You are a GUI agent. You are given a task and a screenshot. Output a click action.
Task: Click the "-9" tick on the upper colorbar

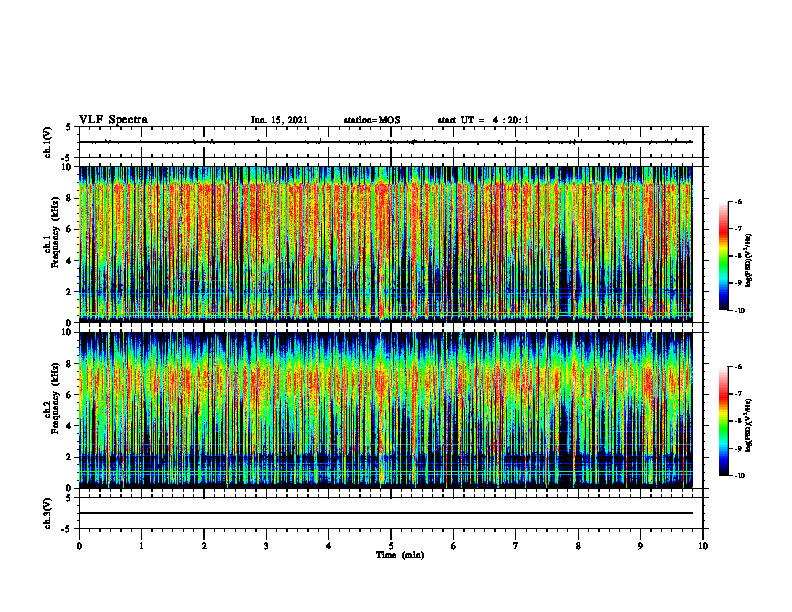(x=738, y=283)
